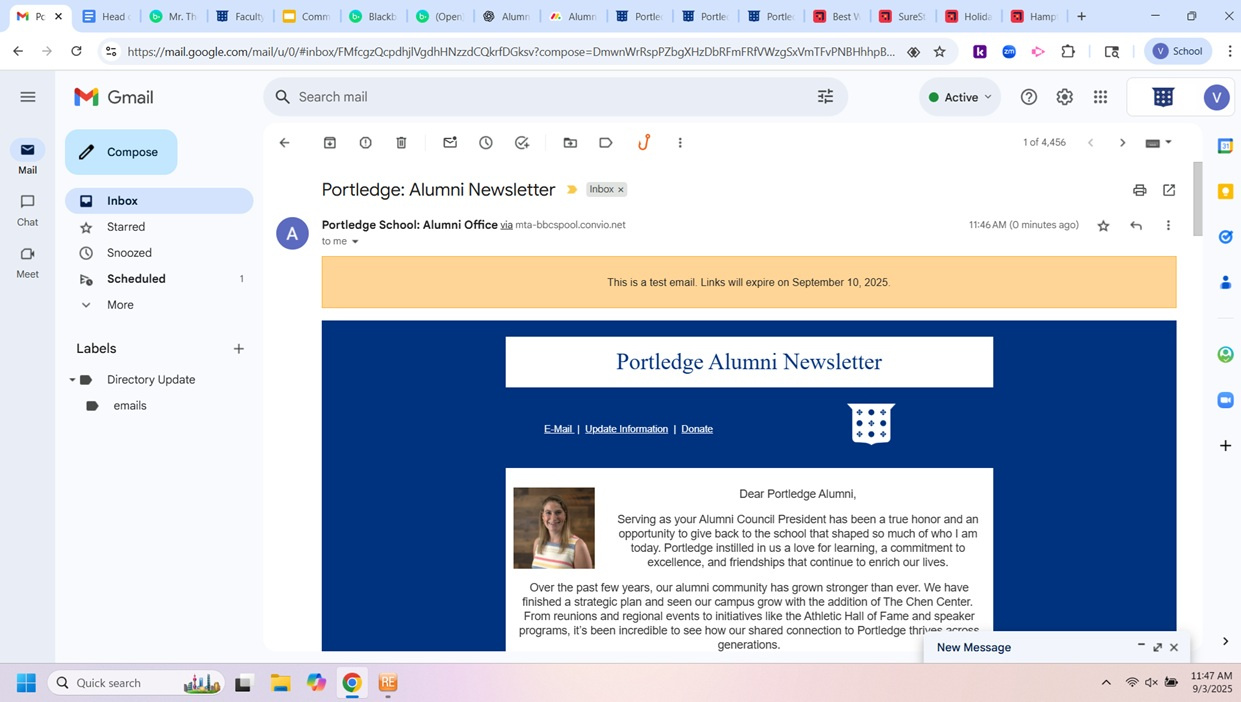Open the Chrome extensions puzzle icon
1241x702 pixels.
[1069, 52]
